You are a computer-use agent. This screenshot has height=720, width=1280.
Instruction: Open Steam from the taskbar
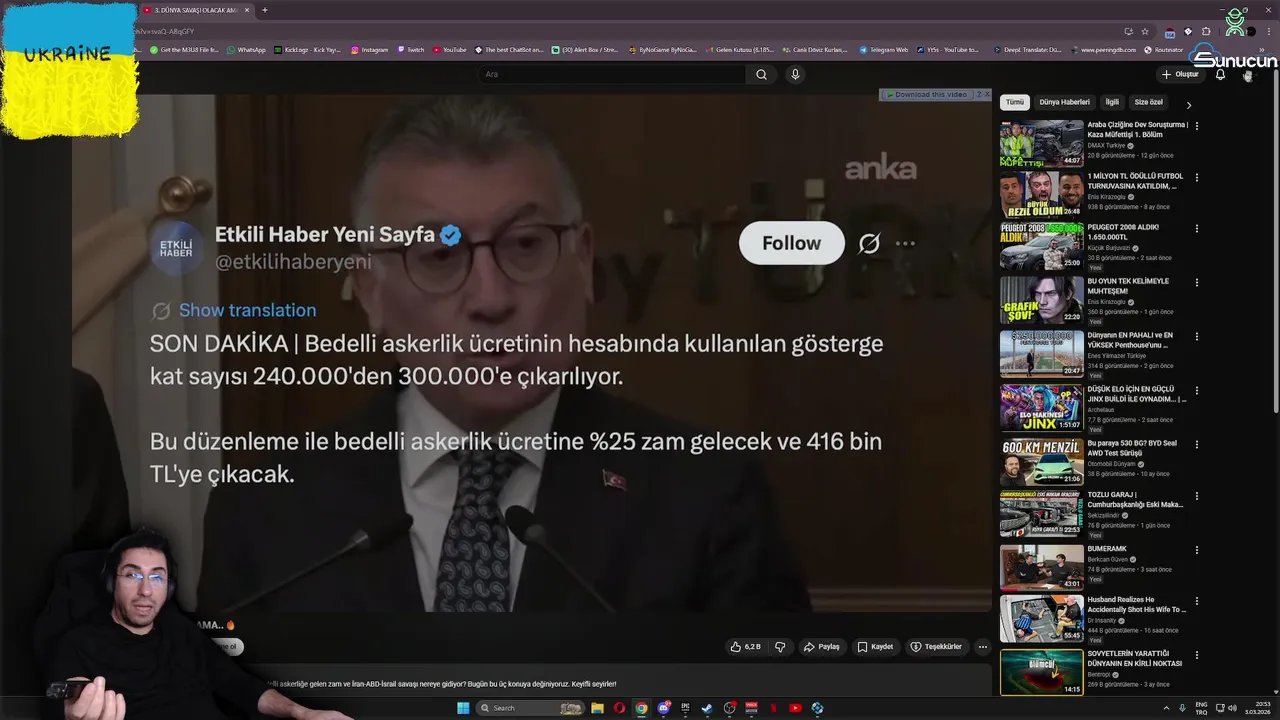click(x=707, y=708)
